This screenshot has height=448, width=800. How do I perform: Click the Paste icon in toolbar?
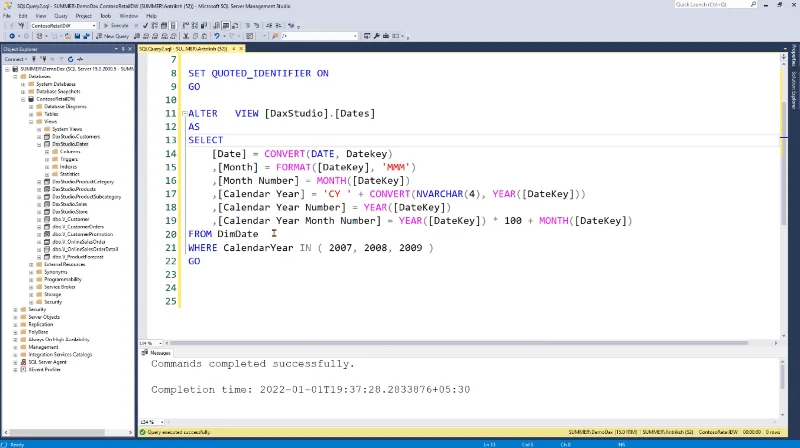204,36
